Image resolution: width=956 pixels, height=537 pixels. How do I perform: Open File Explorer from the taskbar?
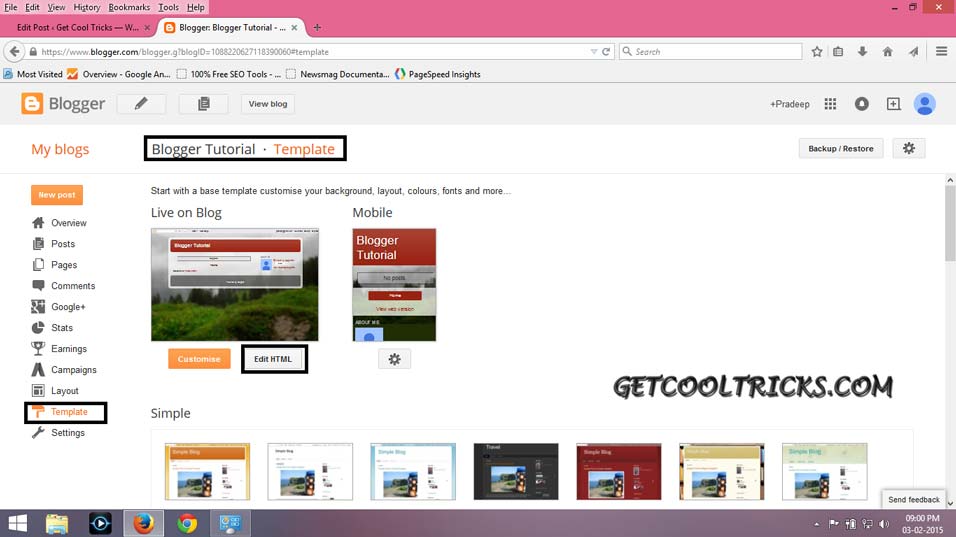(57, 524)
